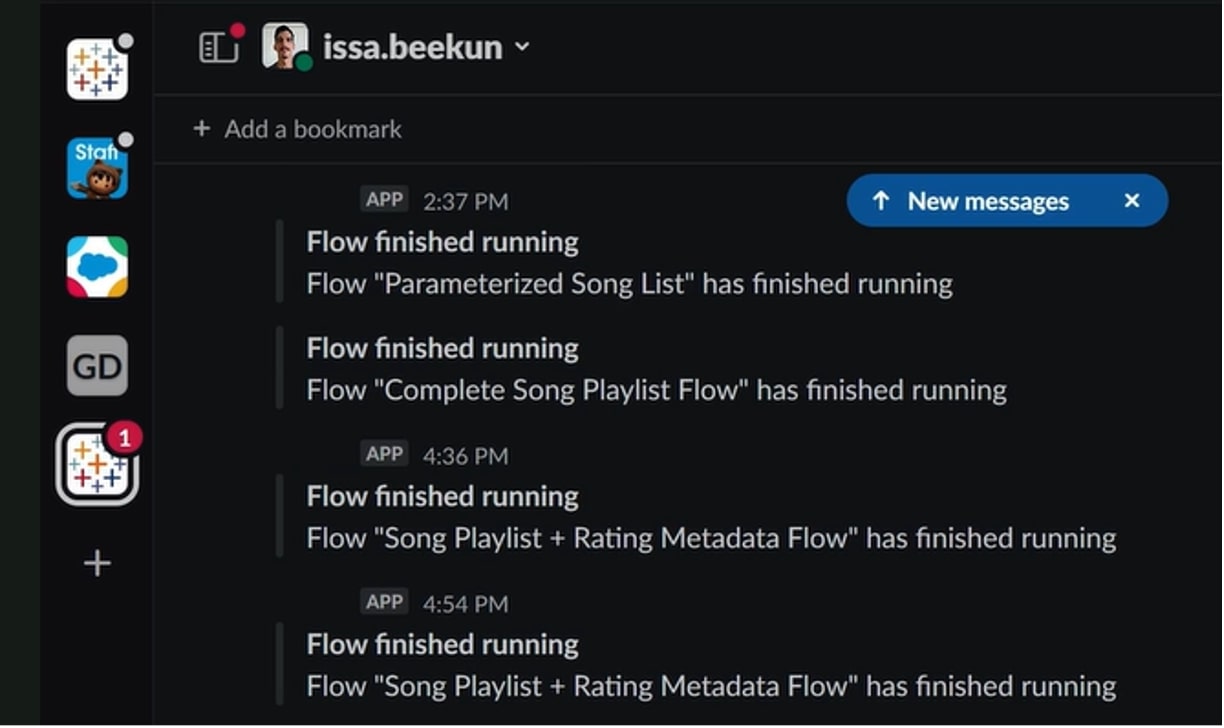Screen dimensions: 1224x728
Task: Open the issa.beekun conversation title
Action: point(413,47)
